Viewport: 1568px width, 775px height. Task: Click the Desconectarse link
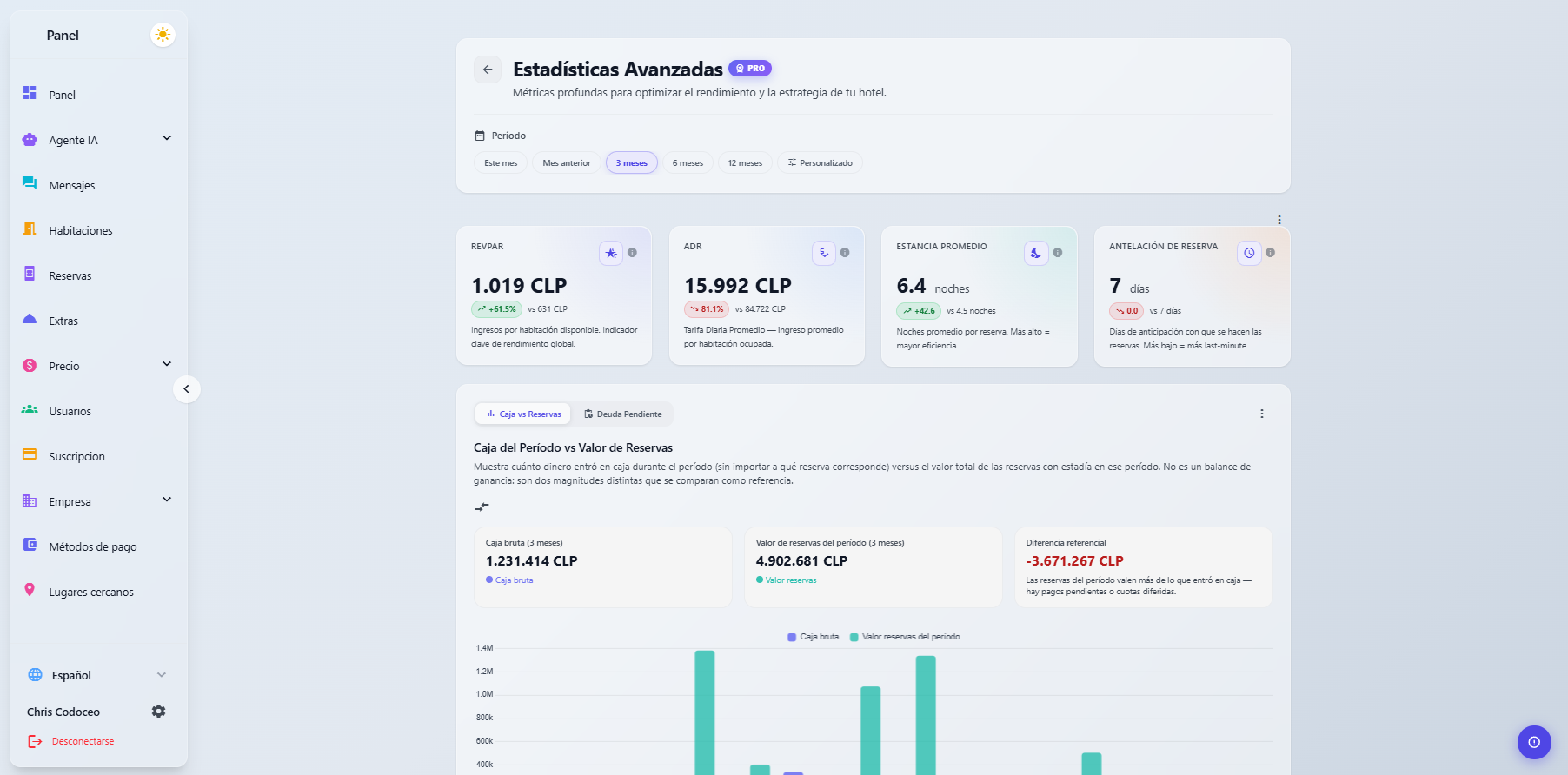[83, 741]
